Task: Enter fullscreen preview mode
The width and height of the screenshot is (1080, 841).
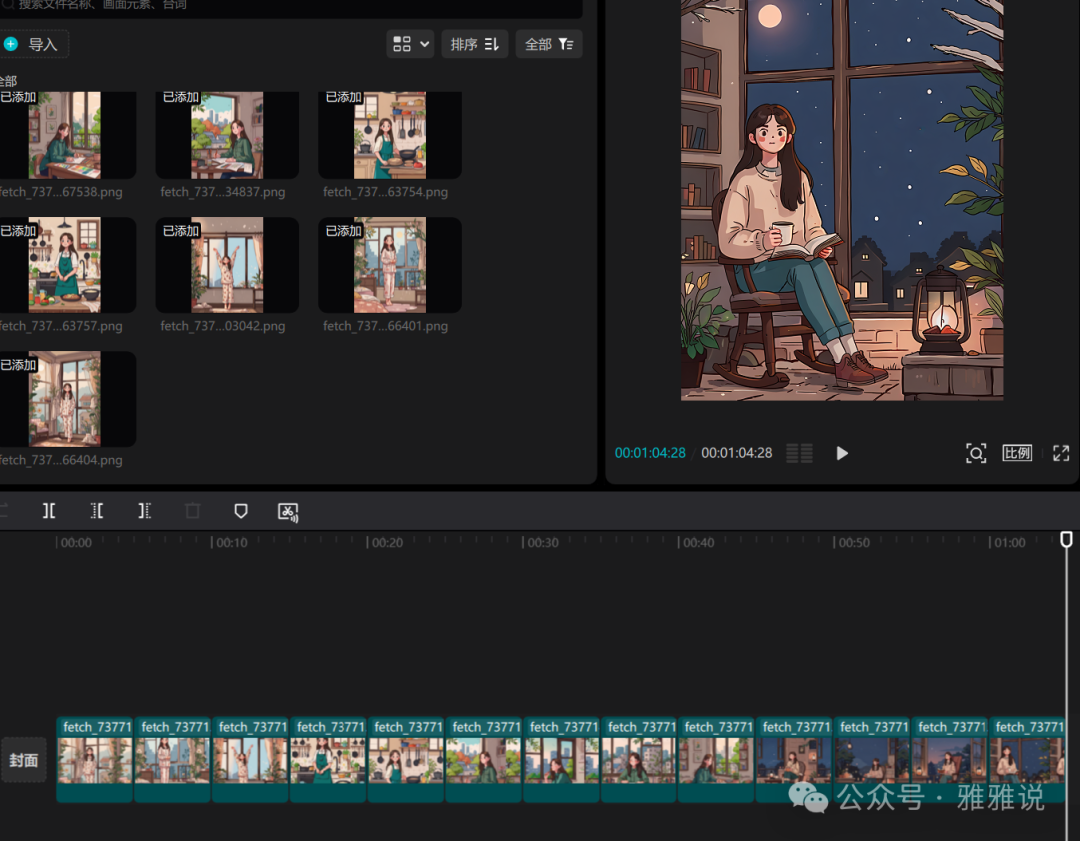Action: [1061, 453]
